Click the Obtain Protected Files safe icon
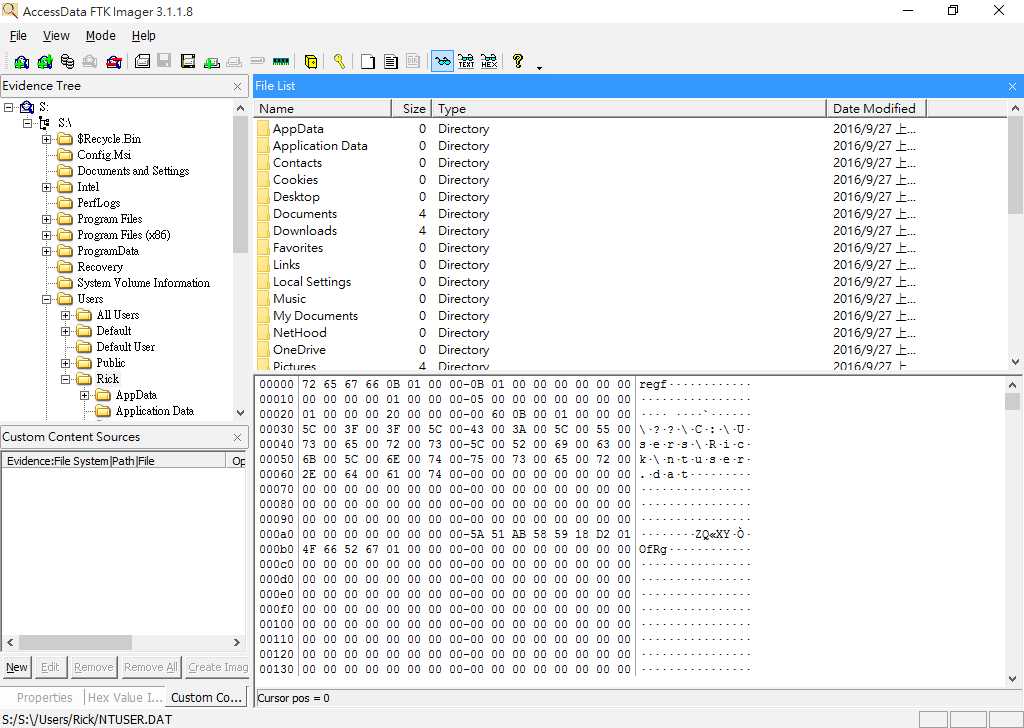Viewport: 1024px width, 728px height. [x=311, y=61]
